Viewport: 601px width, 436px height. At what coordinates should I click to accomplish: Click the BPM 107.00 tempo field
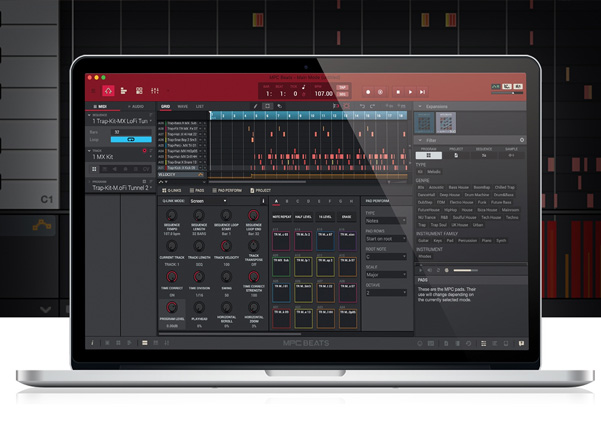pos(323,94)
